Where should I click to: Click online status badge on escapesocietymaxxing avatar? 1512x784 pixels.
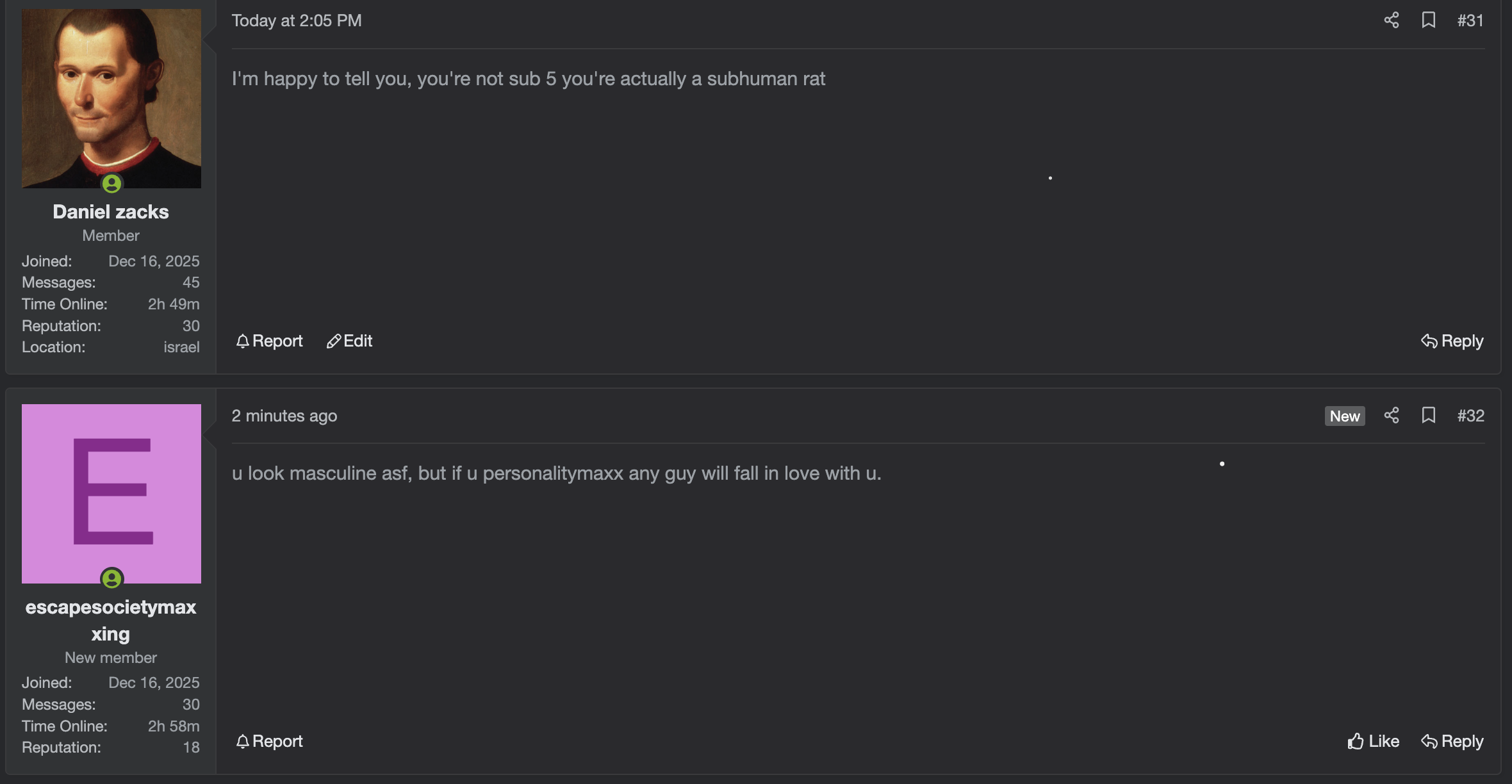[111, 579]
